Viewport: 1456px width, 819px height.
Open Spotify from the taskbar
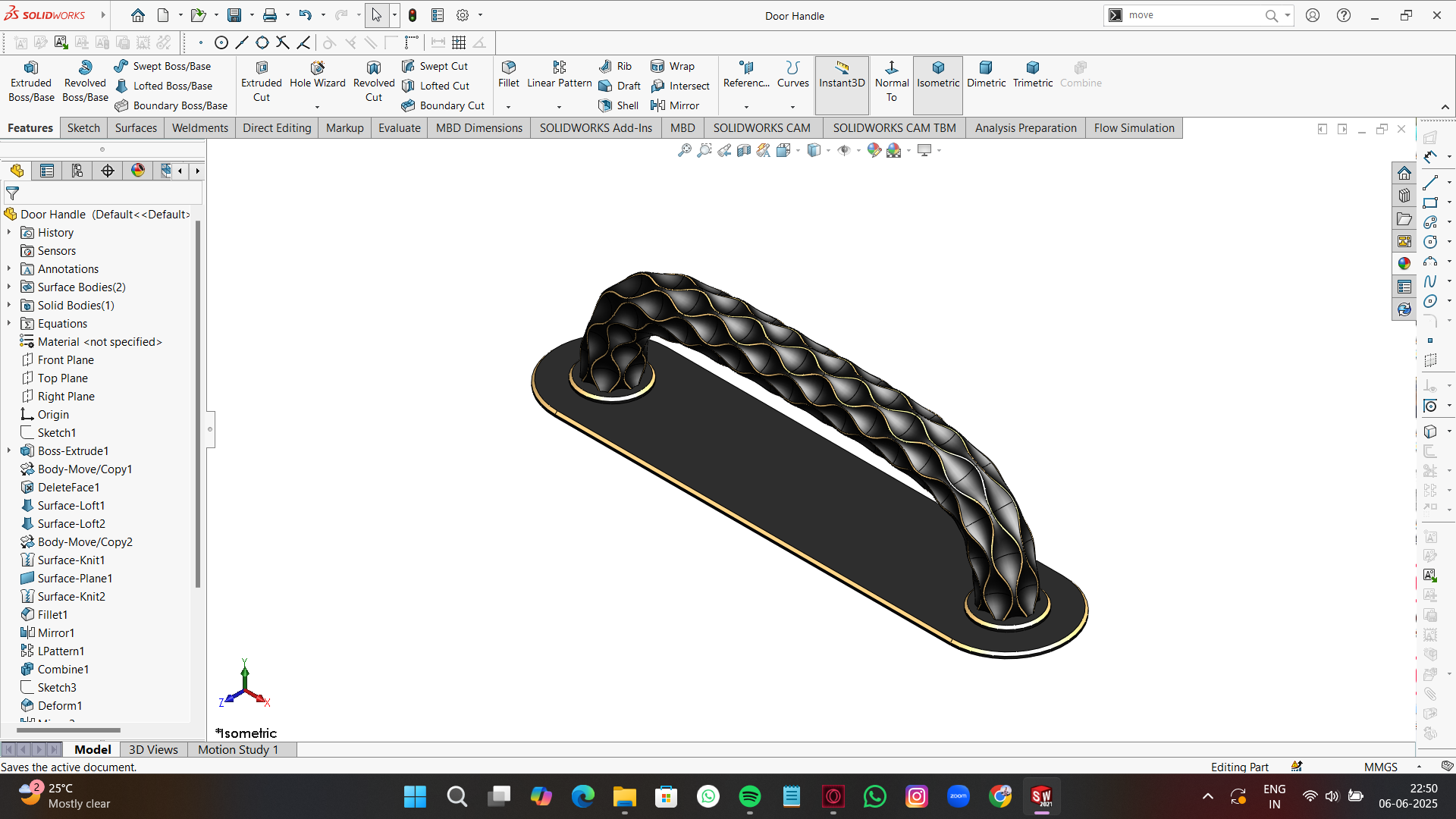click(x=750, y=796)
